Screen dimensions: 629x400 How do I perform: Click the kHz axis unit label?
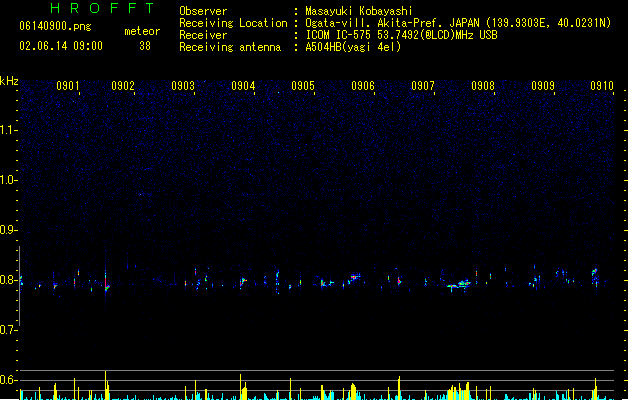click(x=9, y=81)
